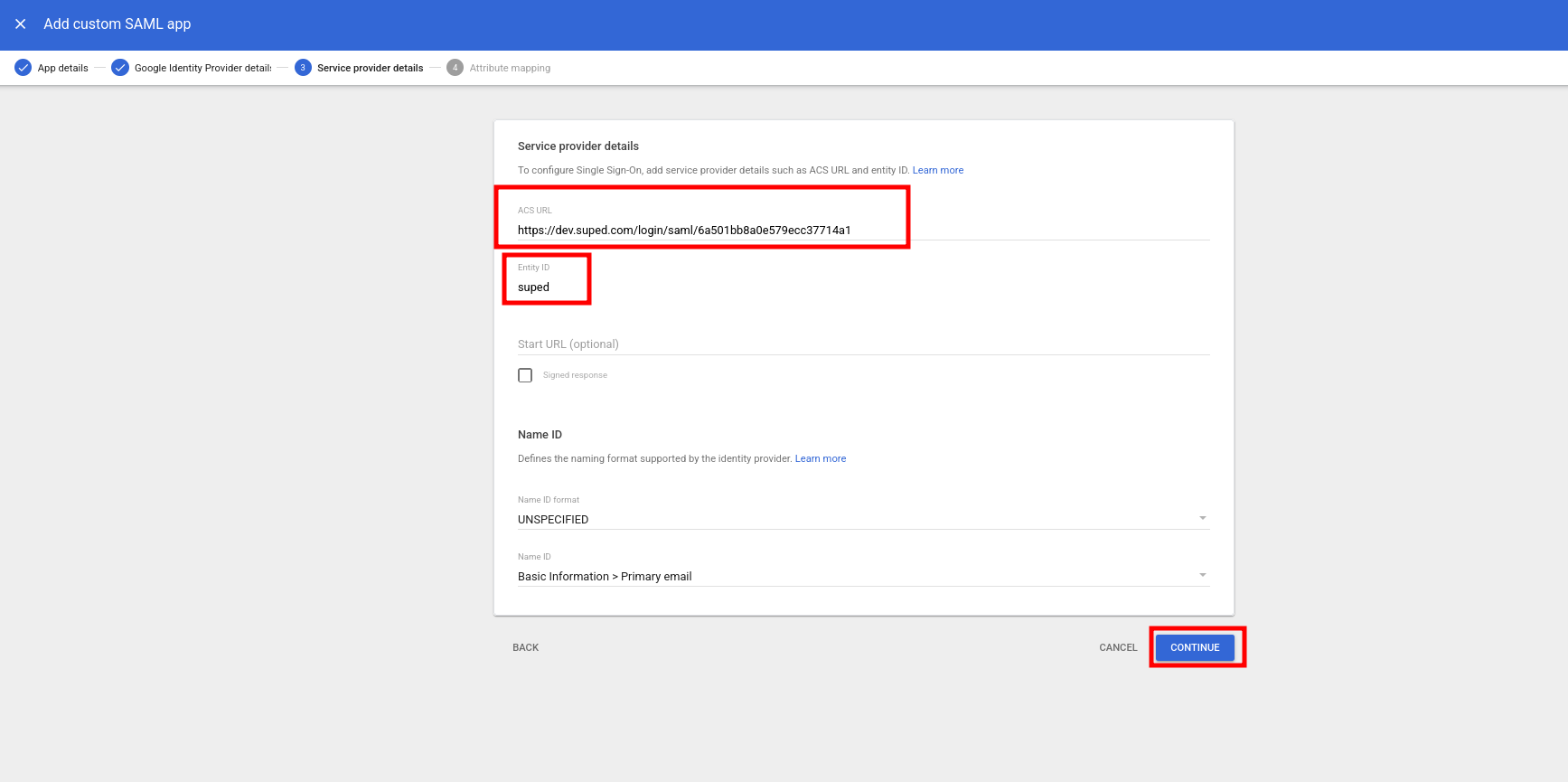The width and height of the screenshot is (1568, 782).
Task: Go to Google Identity Provider details step
Action: pos(203,68)
